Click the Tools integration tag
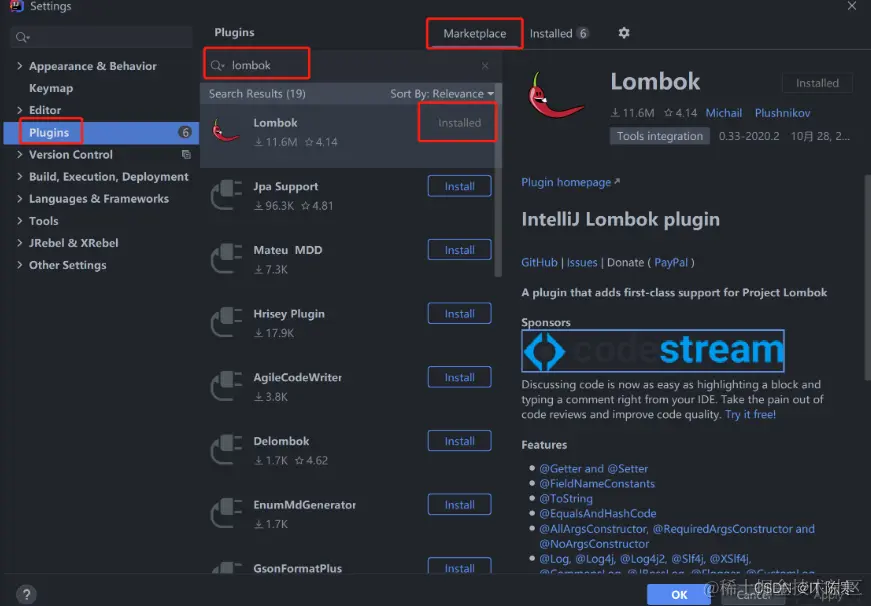The height and width of the screenshot is (606, 871). coord(659,136)
